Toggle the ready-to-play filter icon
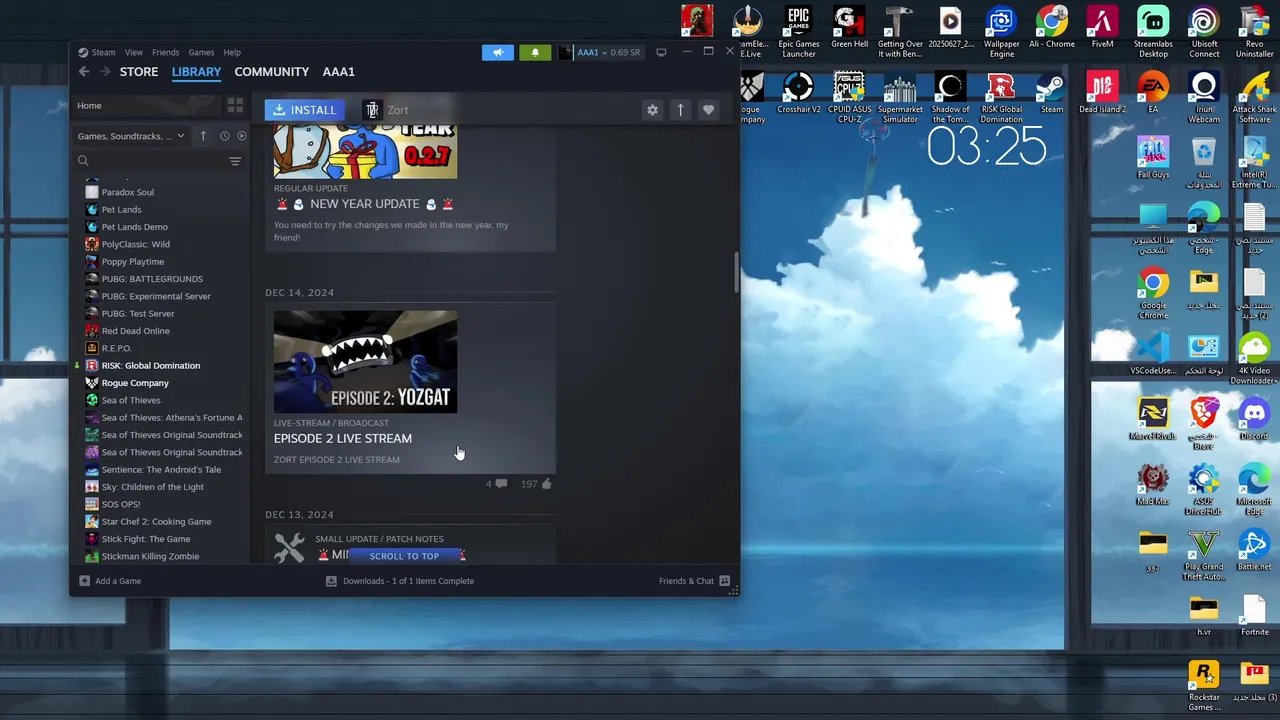 tap(241, 136)
